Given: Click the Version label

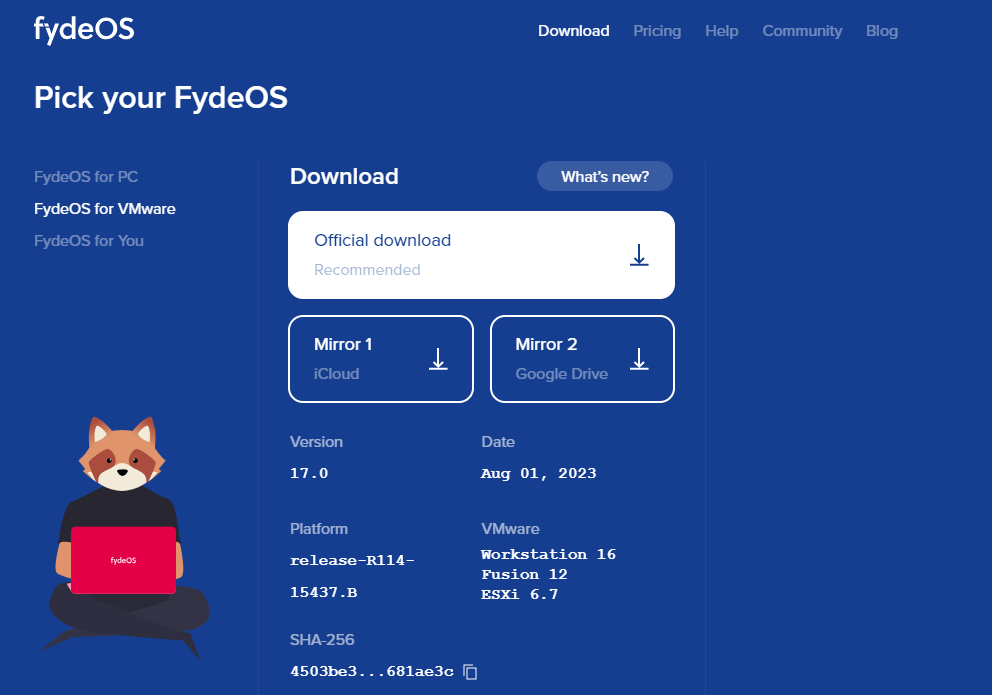Looking at the screenshot, I should (x=316, y=442).
